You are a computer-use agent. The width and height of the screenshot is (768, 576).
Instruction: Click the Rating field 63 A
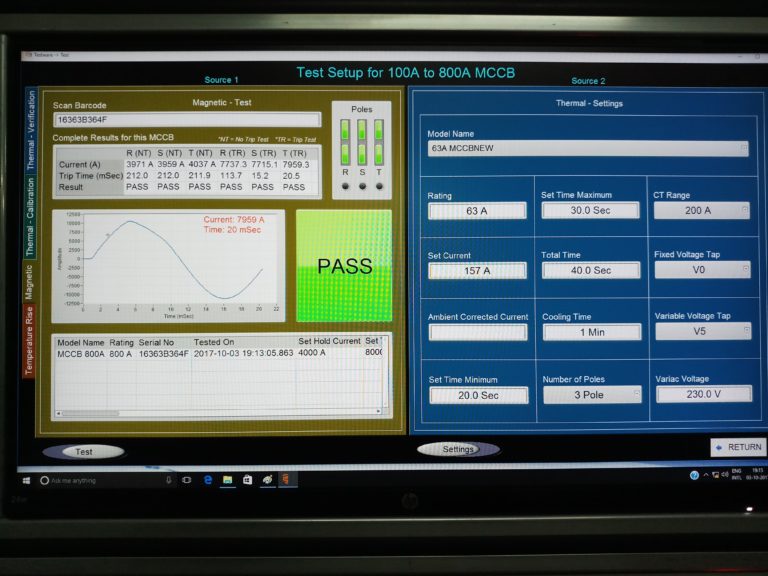(477, 211)
